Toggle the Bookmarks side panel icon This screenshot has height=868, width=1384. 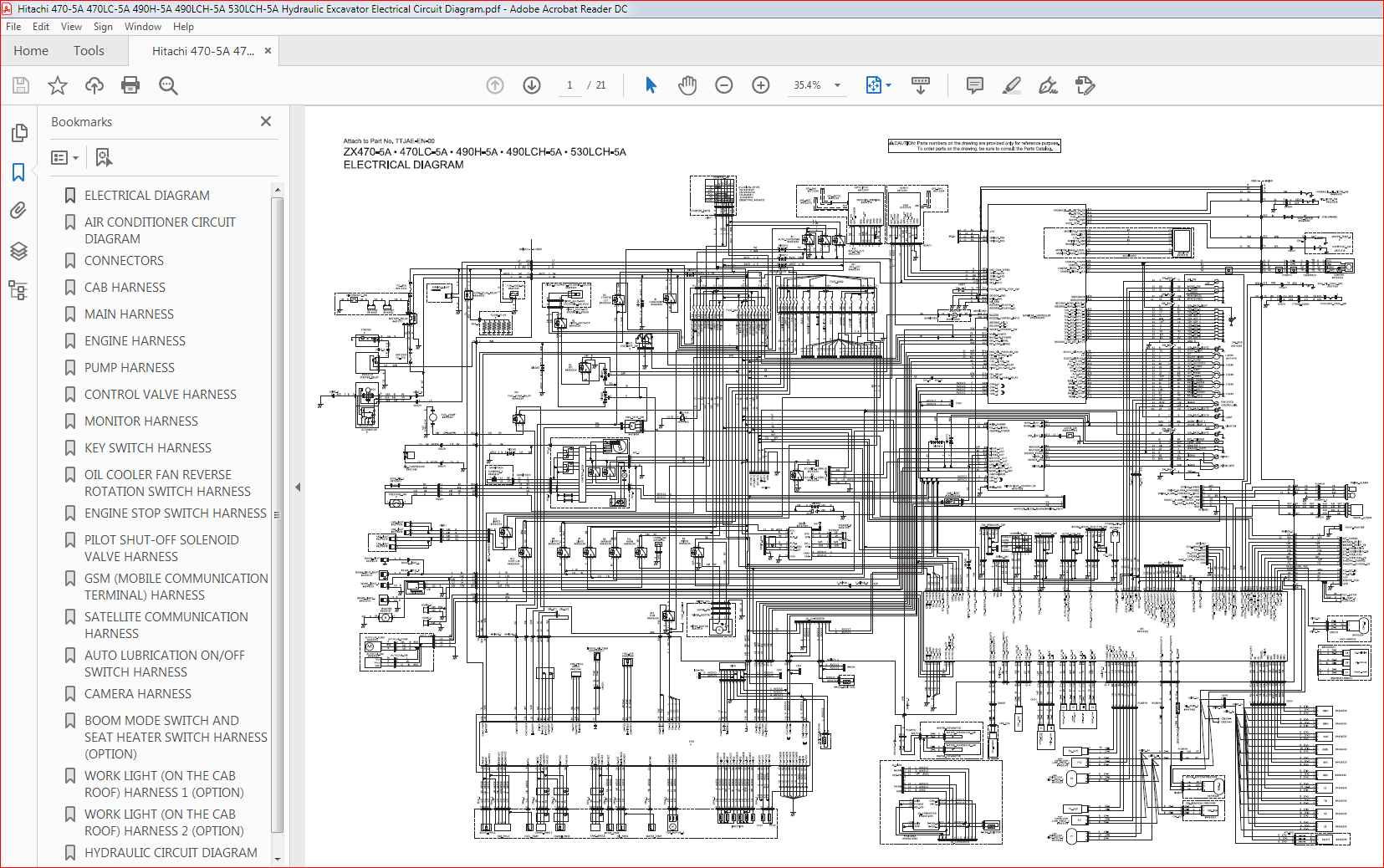(18, 172)
